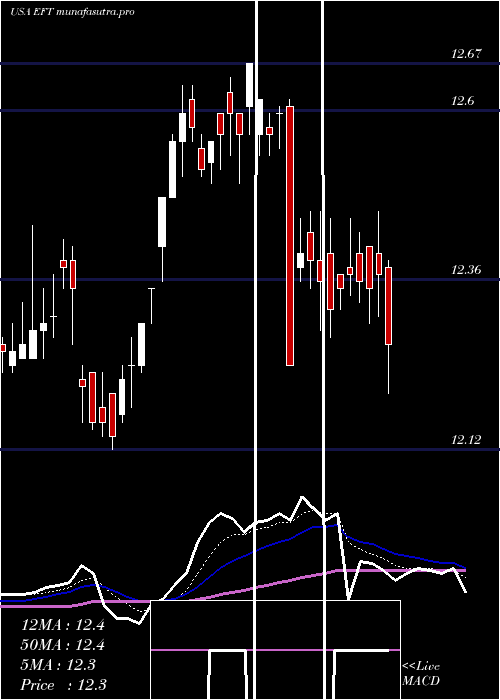Select the last red candle on the right
The image size is (500, 700).
(x=388, y=306)
